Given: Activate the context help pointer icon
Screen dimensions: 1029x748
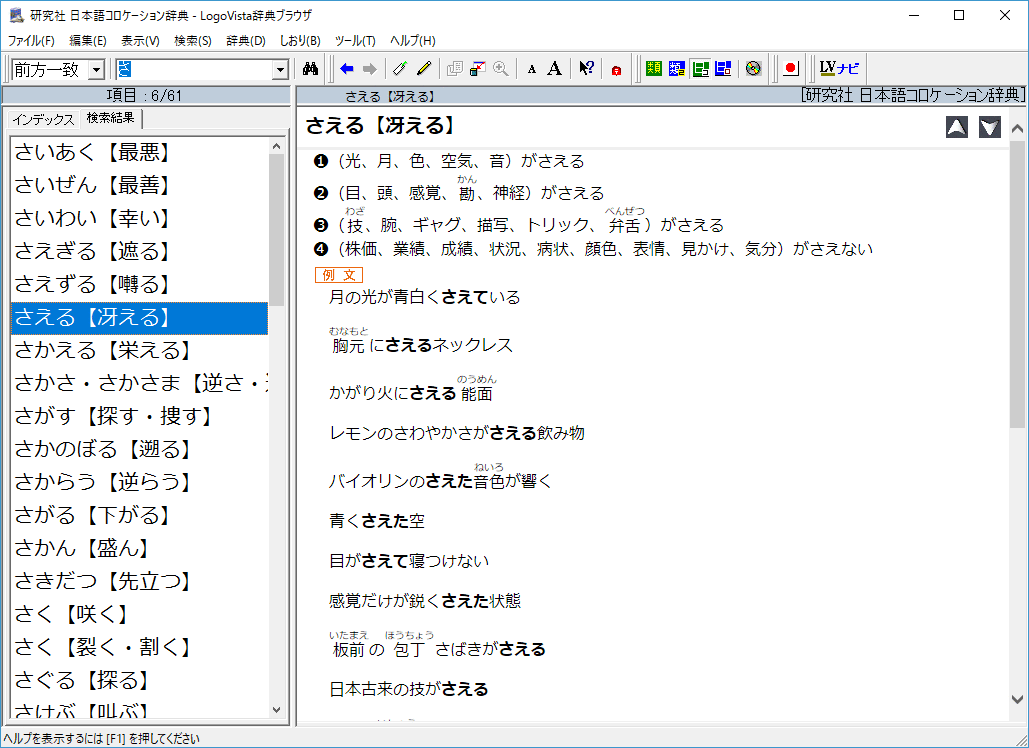Looking at the screenshot, I should point(586,68).
